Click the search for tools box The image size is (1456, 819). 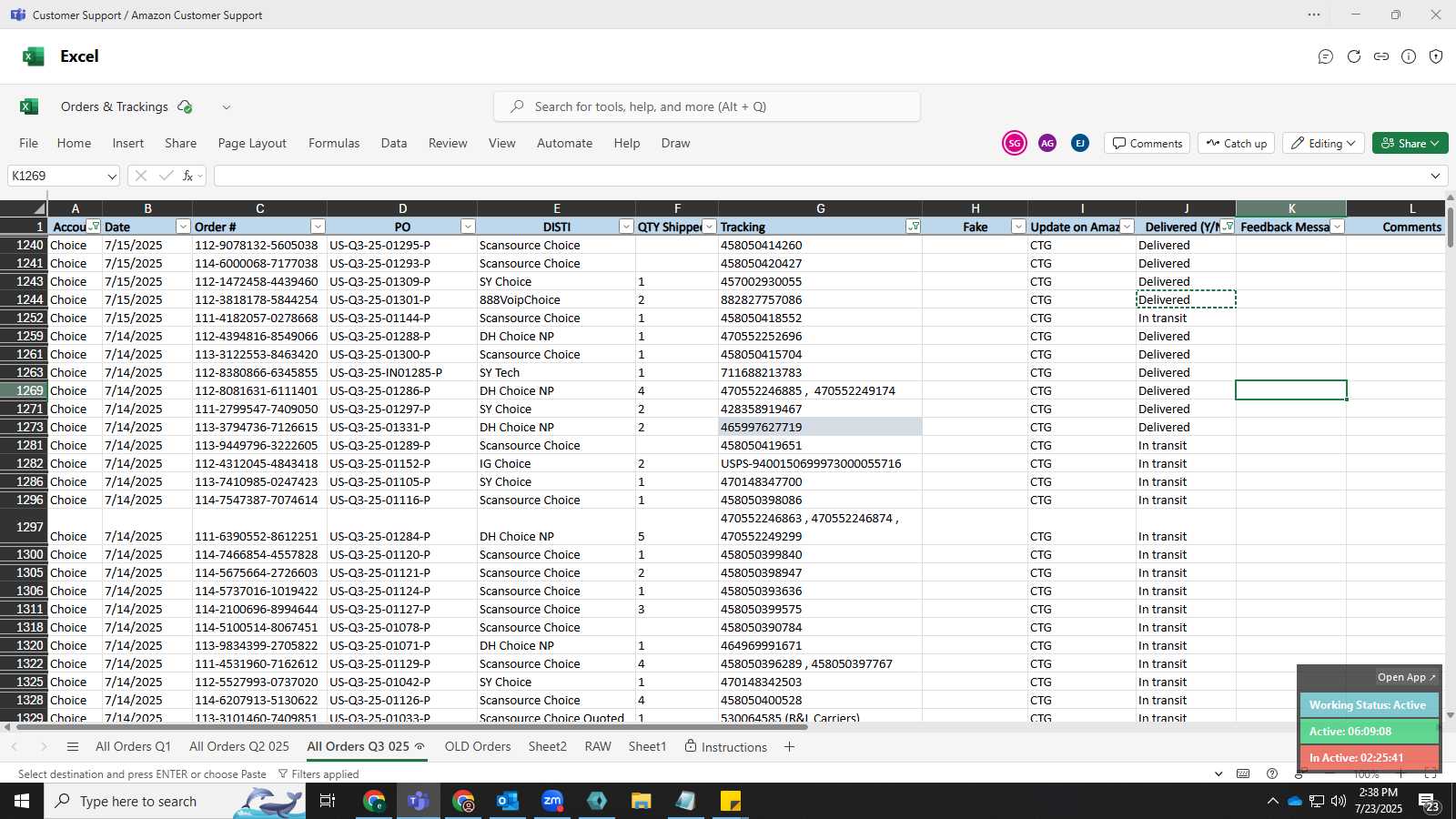pos(707,106)
